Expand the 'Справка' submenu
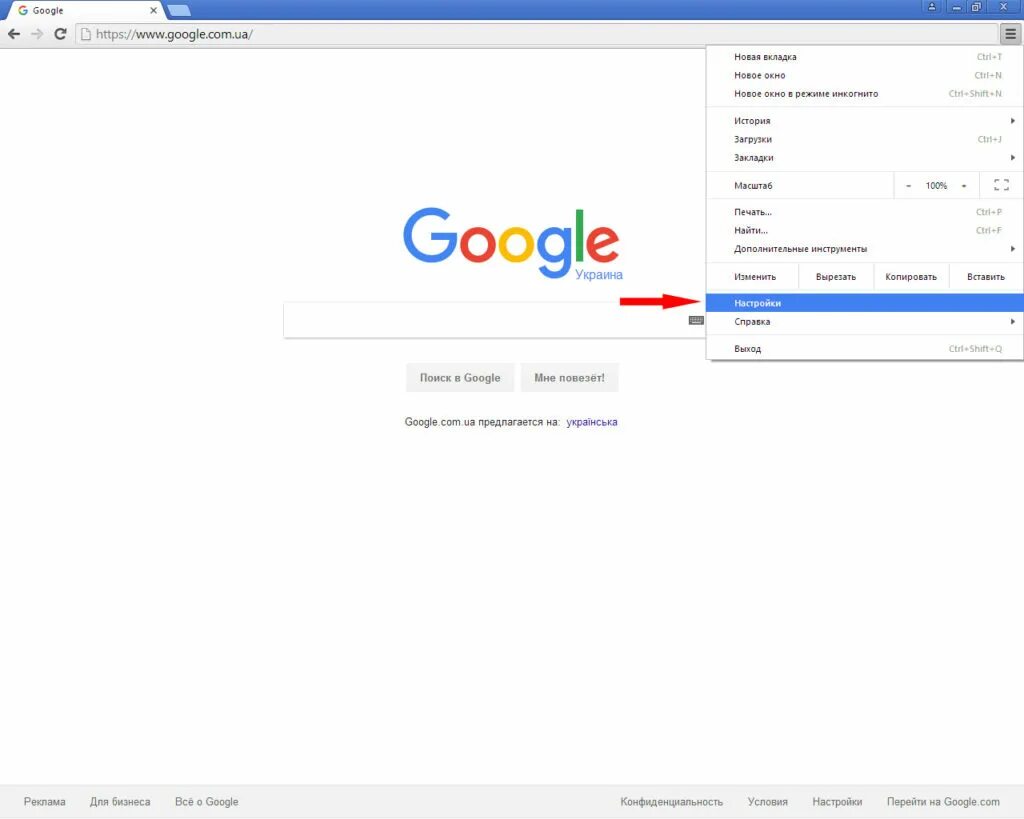Image resolution: width=1024 pixels, height=819 pixels. click(865, 321)
